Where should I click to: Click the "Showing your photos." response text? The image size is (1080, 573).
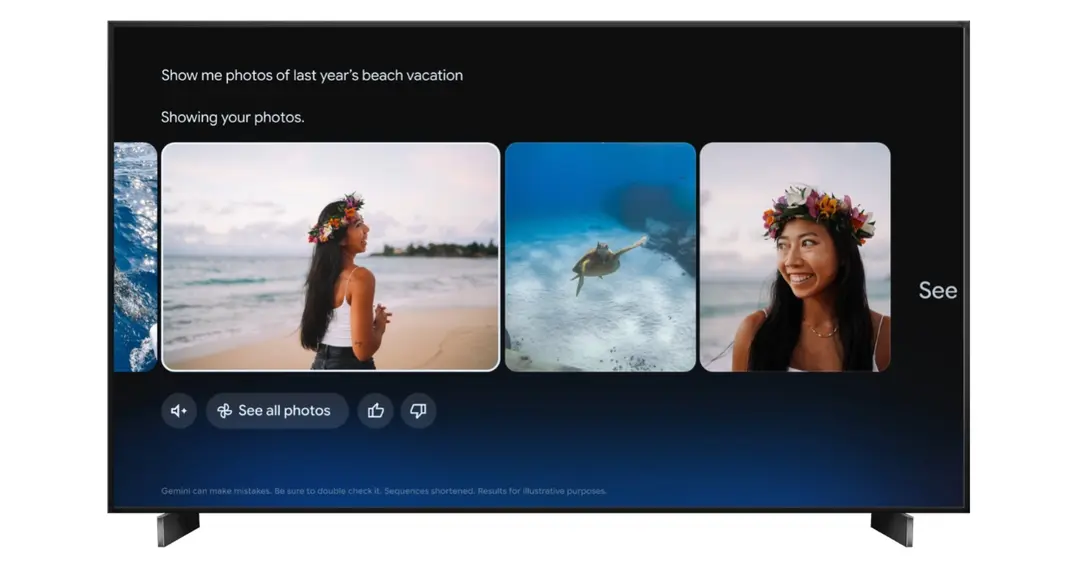[232, 117]
